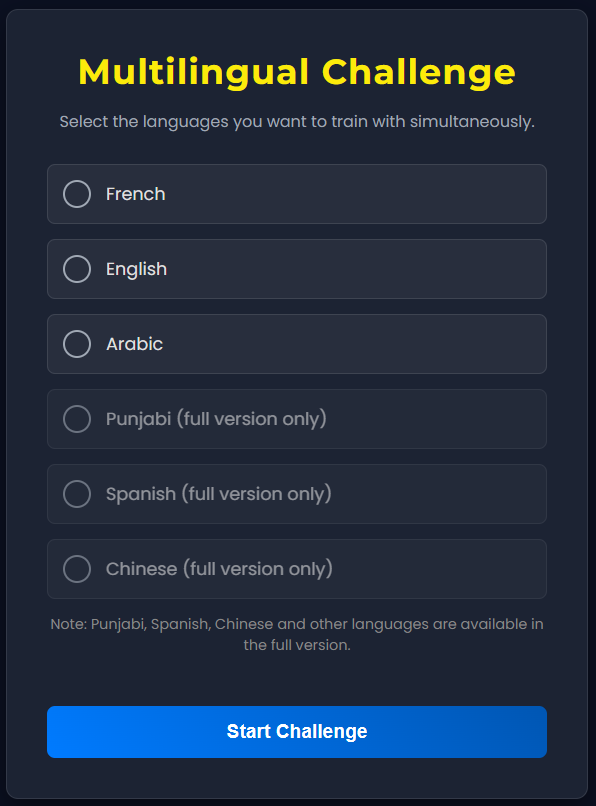Screen dimensions: 596x806
Task: Click the Chinese option row
Action: click(297, 569)
